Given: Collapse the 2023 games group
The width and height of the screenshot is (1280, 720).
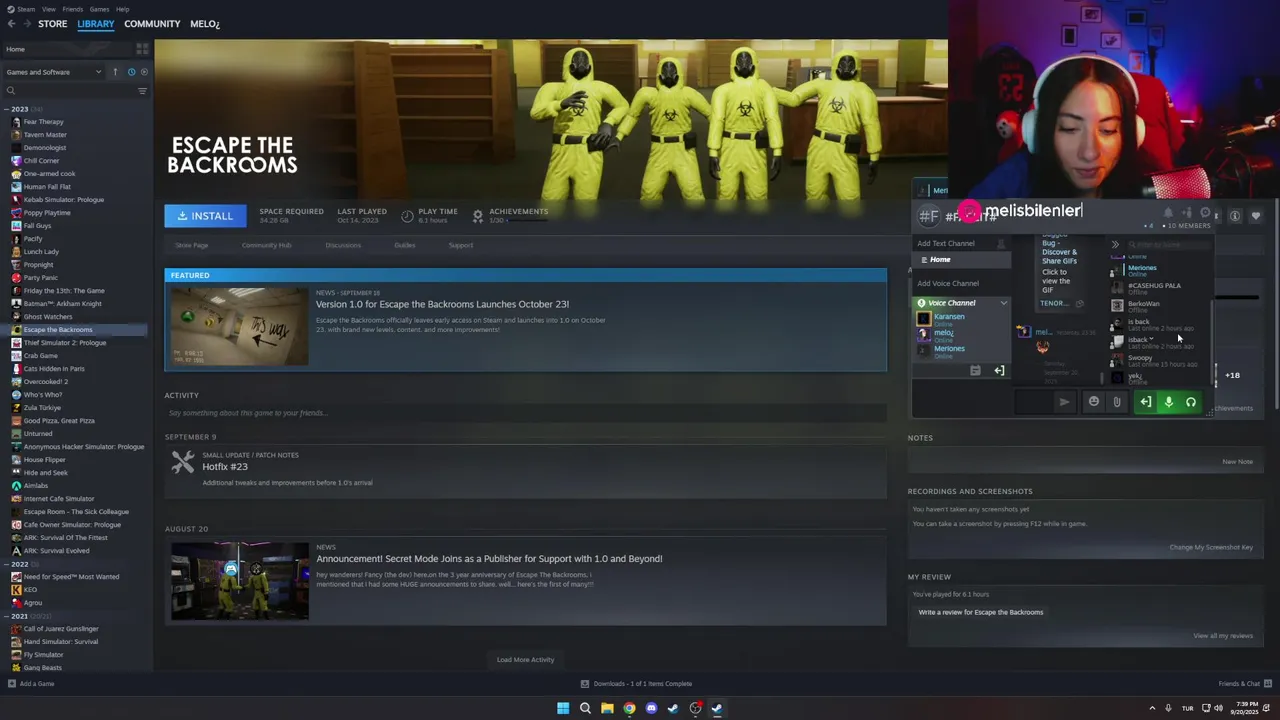Looking at the screenshot, I should 7,109.
